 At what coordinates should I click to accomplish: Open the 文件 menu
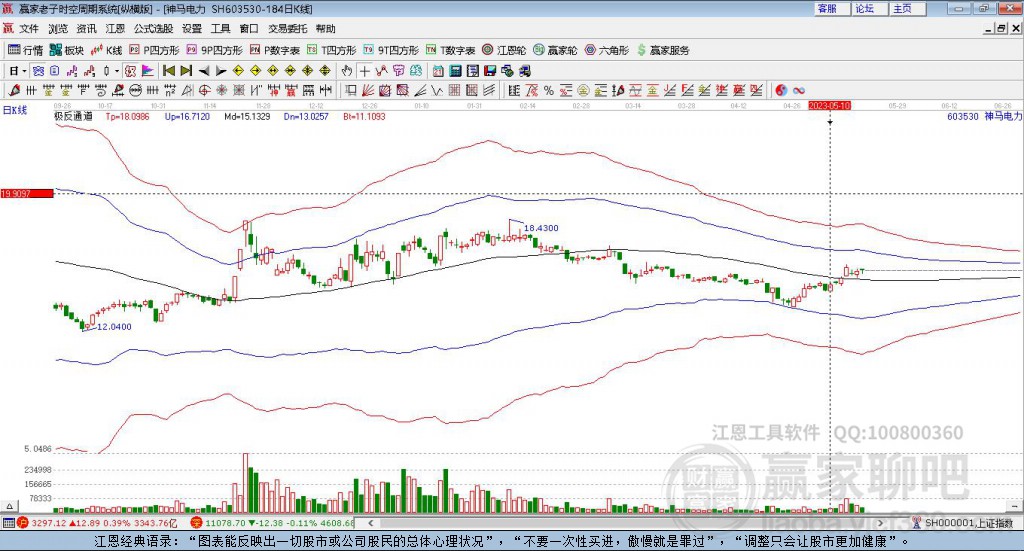click(x=29, y=29)
